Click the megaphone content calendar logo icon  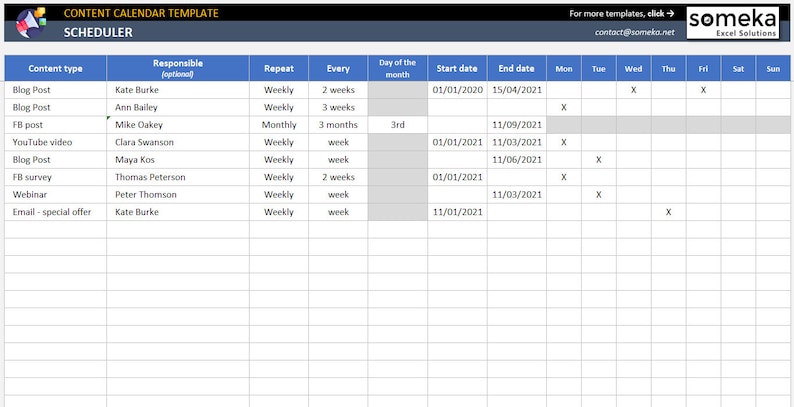pos(31,23)
